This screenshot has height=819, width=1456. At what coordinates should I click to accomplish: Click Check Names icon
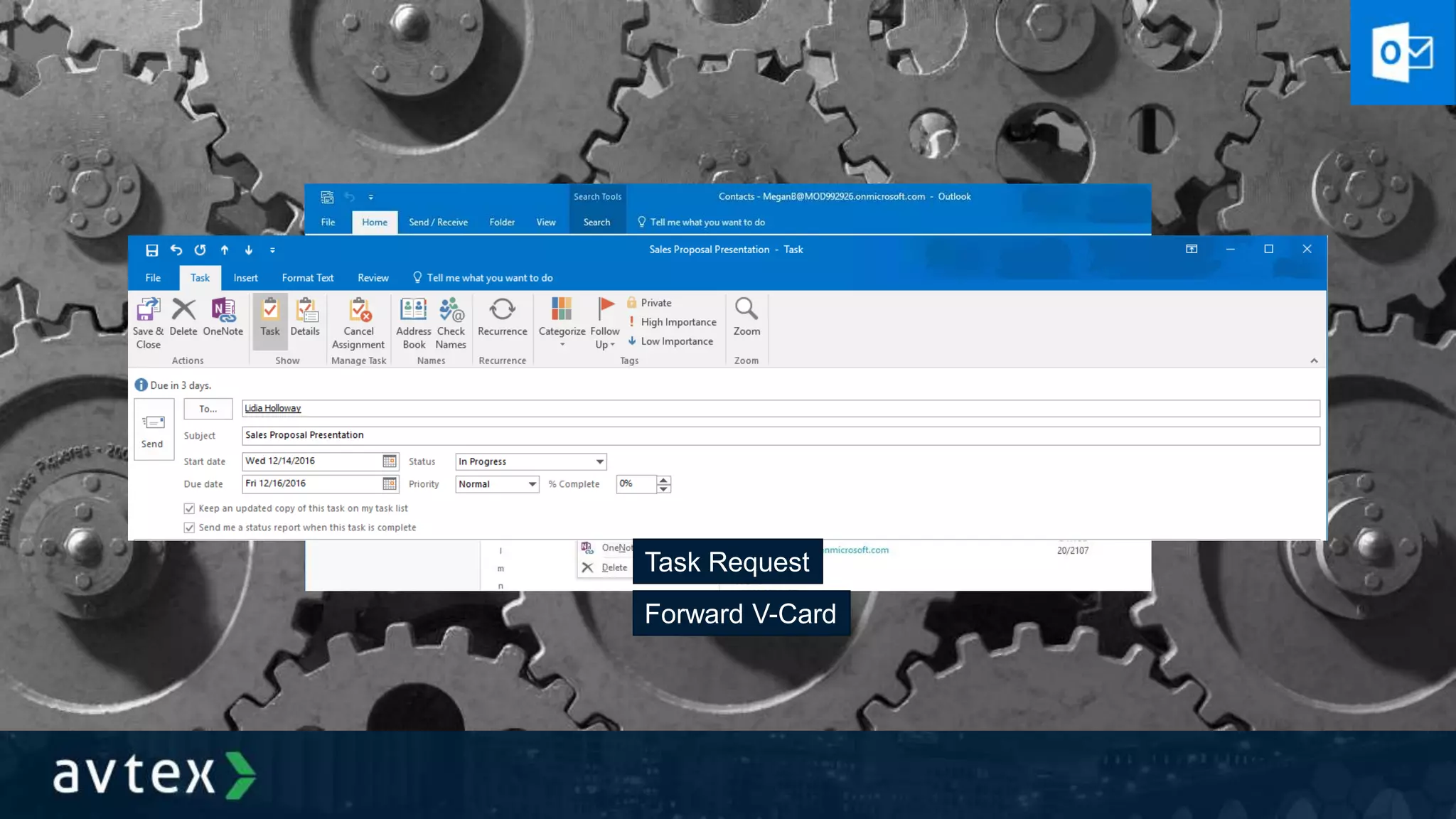451,323
